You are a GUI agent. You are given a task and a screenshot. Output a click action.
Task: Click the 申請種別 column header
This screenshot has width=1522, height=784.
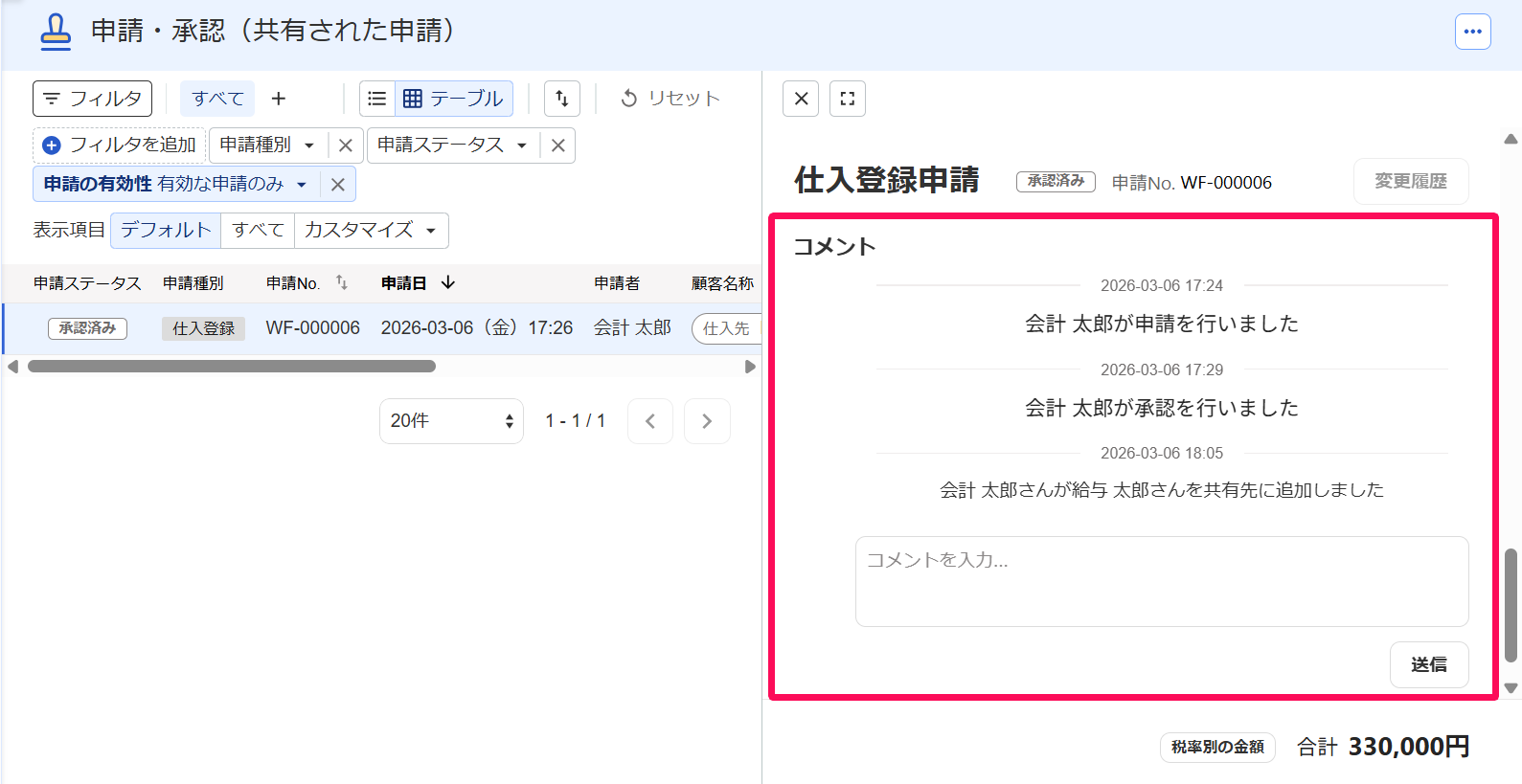(x=193, y=283)
